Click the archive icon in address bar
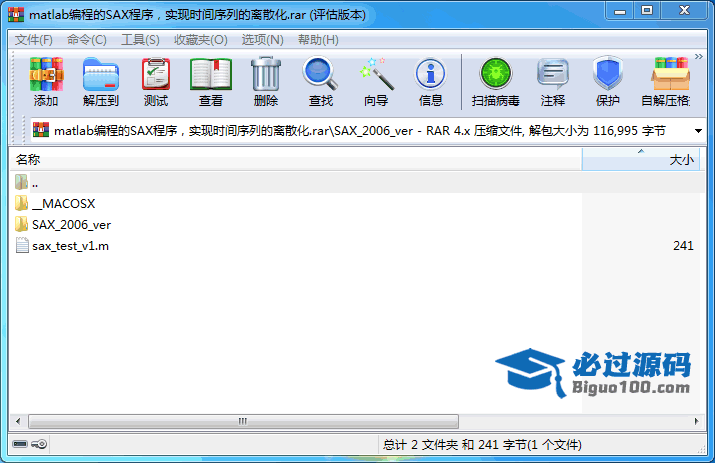 point(41,130)
